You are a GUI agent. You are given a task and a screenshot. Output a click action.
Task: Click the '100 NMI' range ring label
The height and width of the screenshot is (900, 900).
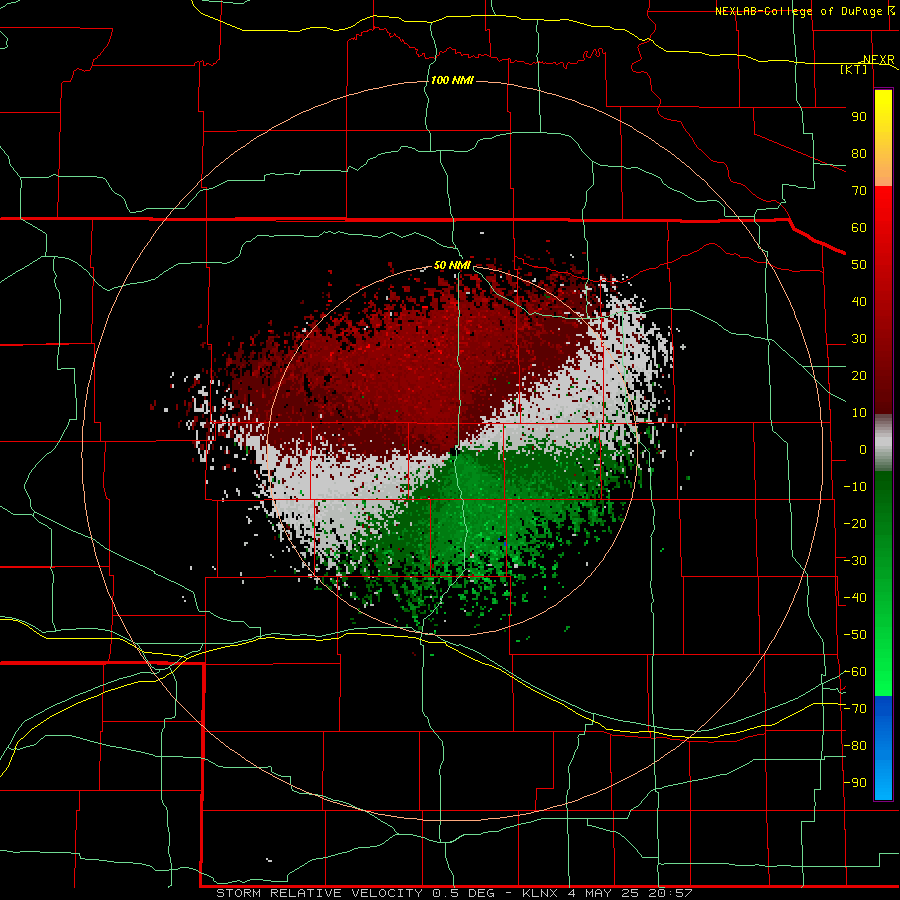tap(452, 80)
